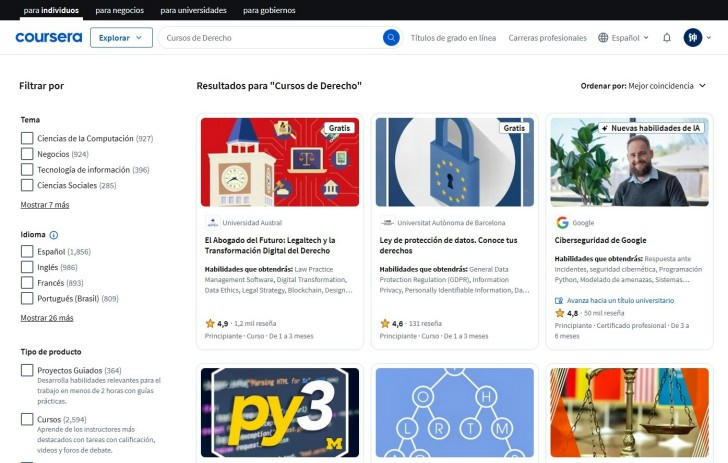Viewport: 728px width, 463px height.
Task: Expand Mostrar 26 más languages
Action: (47, 318)
